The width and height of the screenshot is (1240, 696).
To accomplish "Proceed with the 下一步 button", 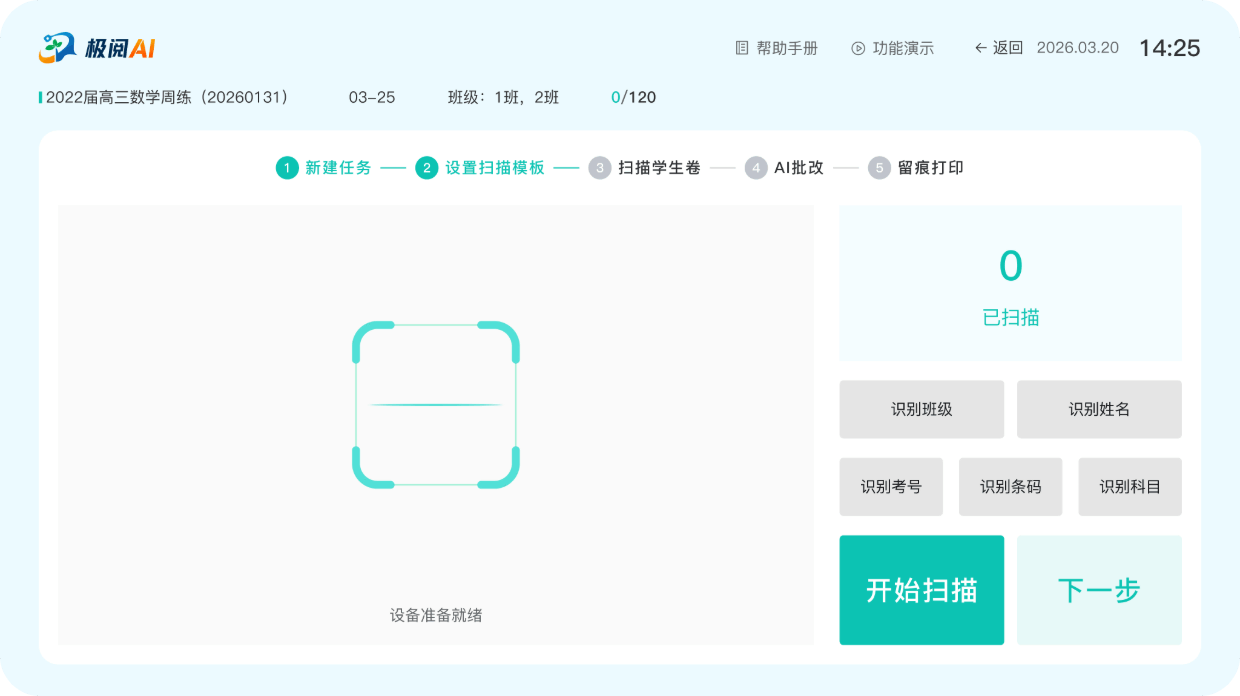I will tap(1099, 590).
